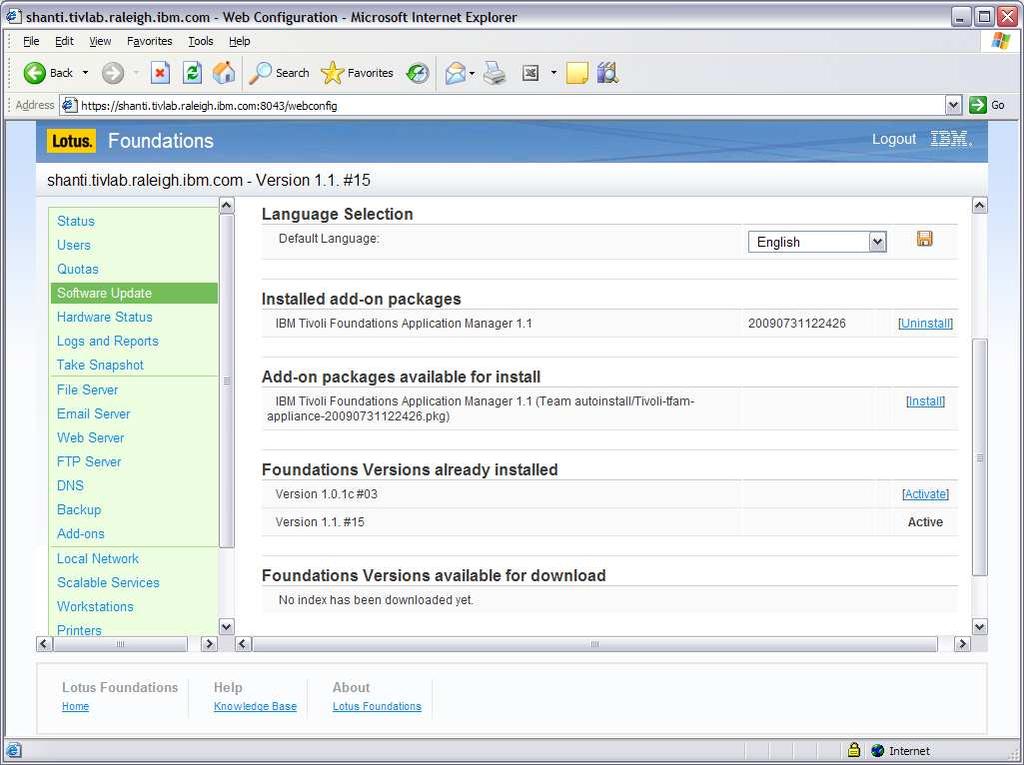This screenshot has width=1024, height=765.
Task: Open Edit icon dropdown arrow
Action: pyautogui.click(x=553, y=73)
